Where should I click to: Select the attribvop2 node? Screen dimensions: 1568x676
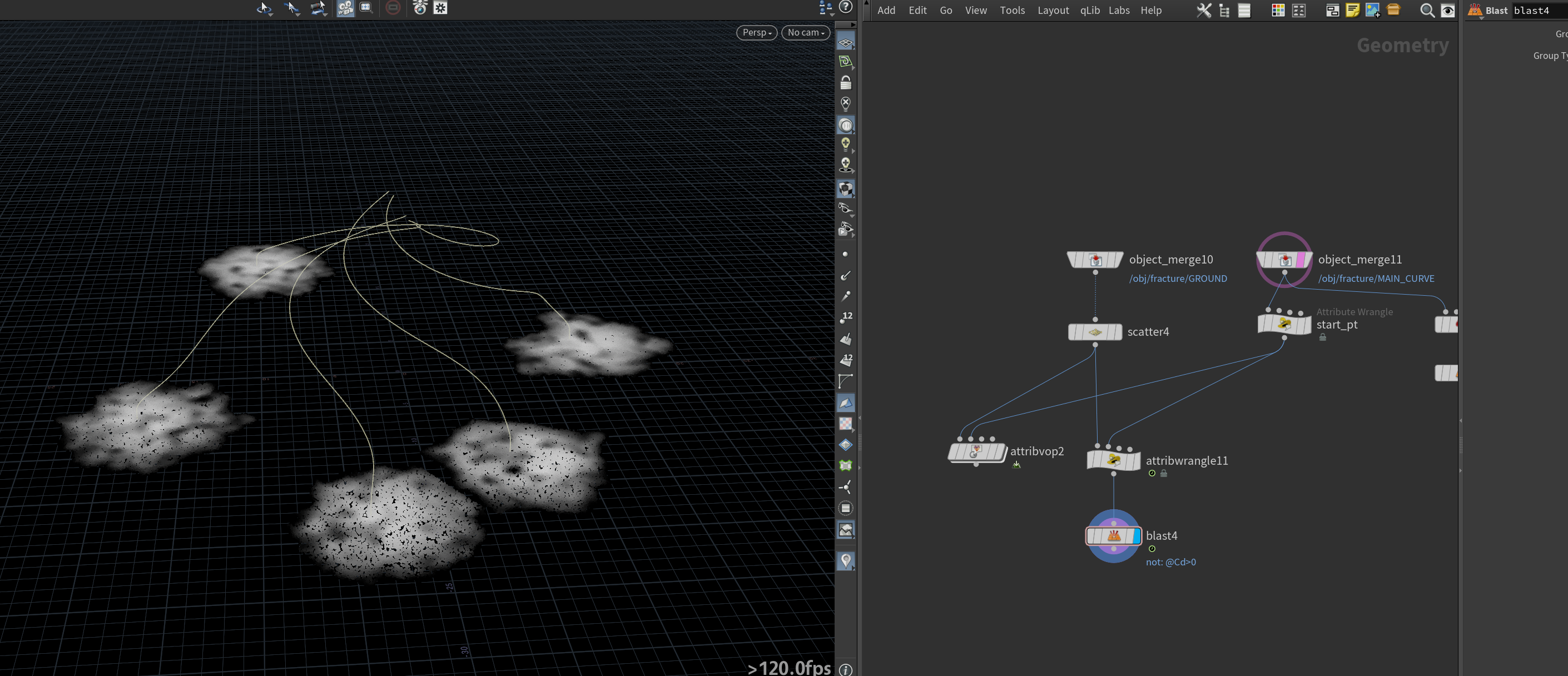976,452
